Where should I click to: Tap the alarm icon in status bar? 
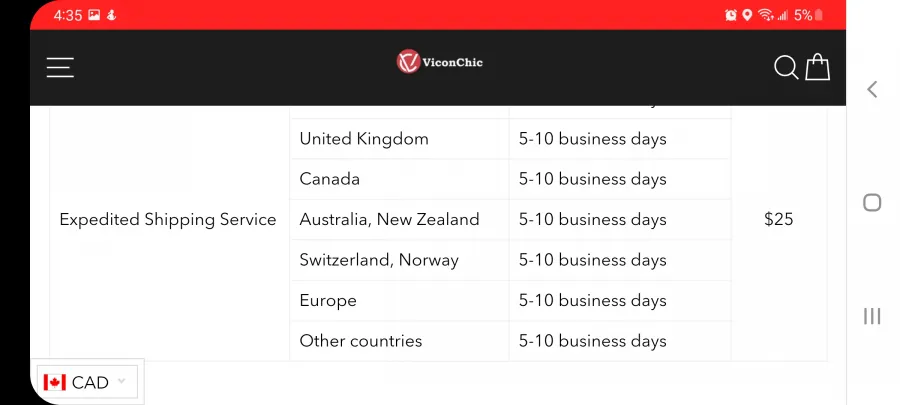click(731, 15)
